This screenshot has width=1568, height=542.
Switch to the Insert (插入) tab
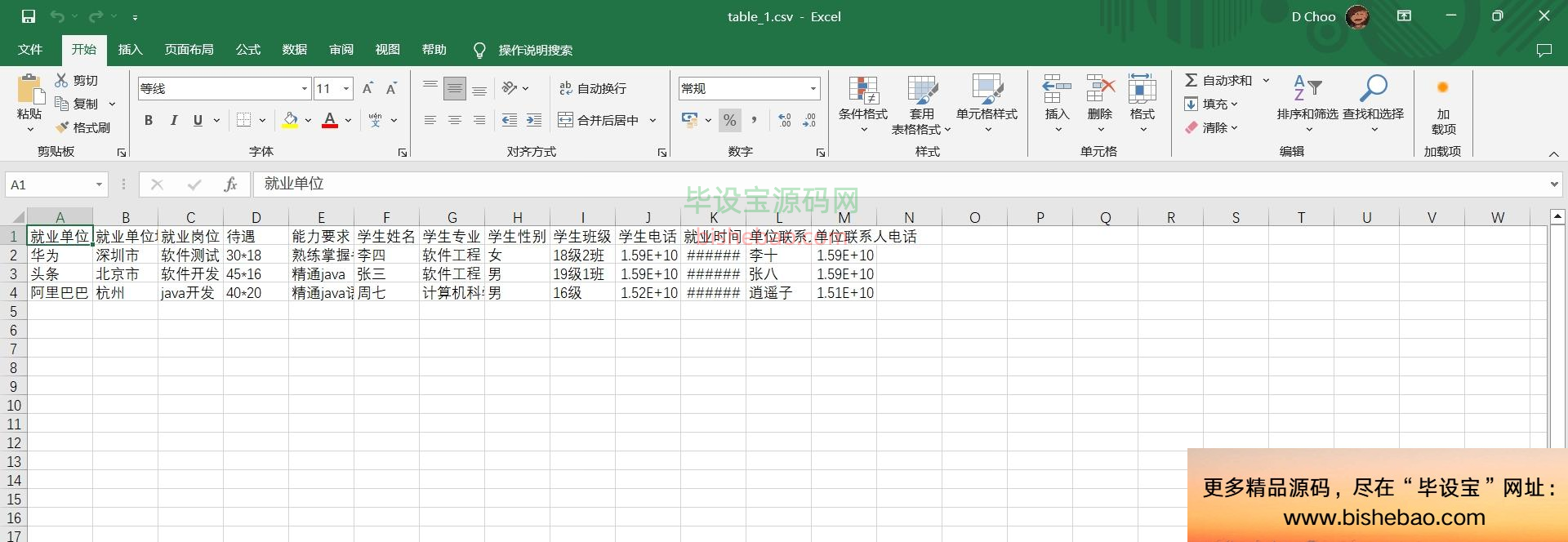click(x=130, y=50)
